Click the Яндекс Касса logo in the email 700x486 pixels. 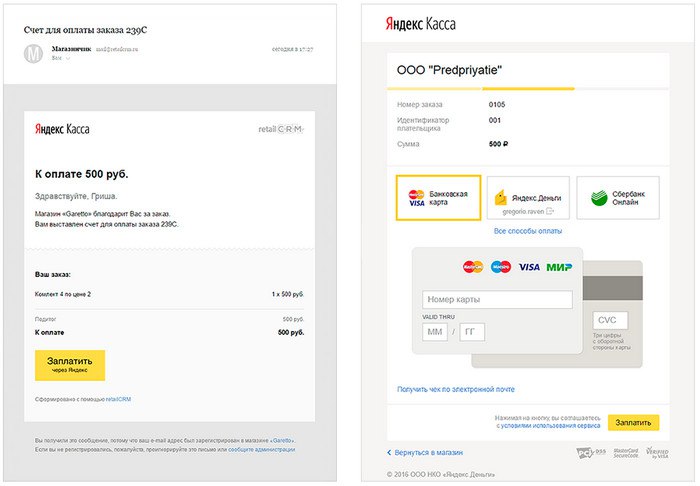(x=62, y=129)
